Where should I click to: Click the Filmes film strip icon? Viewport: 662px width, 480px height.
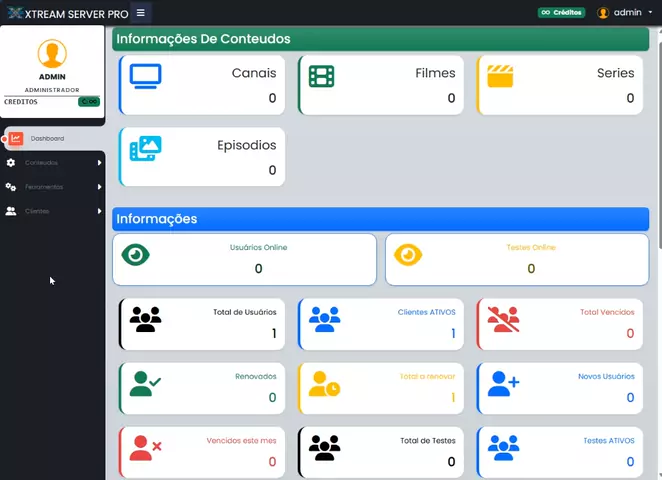pyautogui.click(x=321, y=76)
